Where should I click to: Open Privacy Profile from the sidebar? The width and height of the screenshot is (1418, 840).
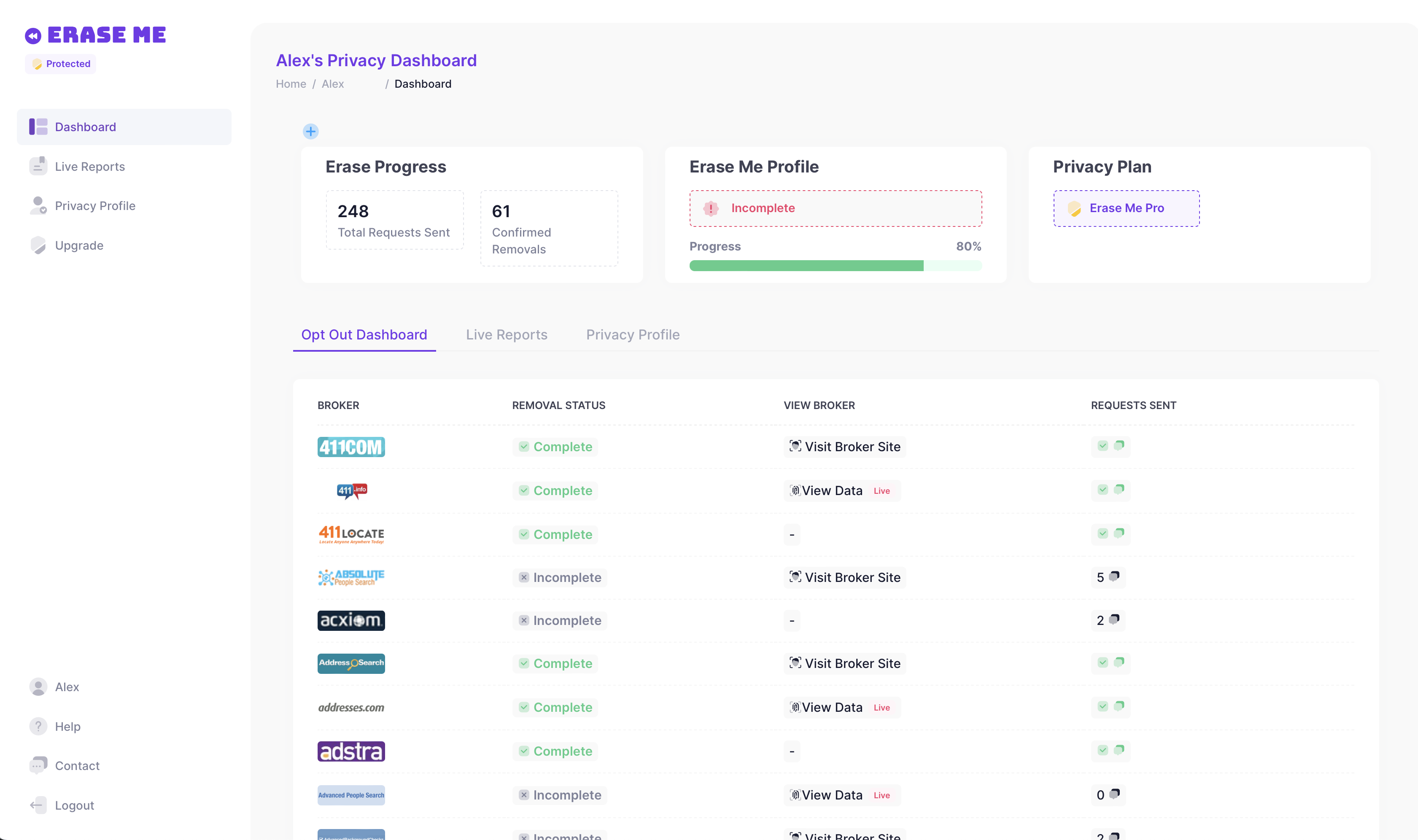tap(124, 205)
